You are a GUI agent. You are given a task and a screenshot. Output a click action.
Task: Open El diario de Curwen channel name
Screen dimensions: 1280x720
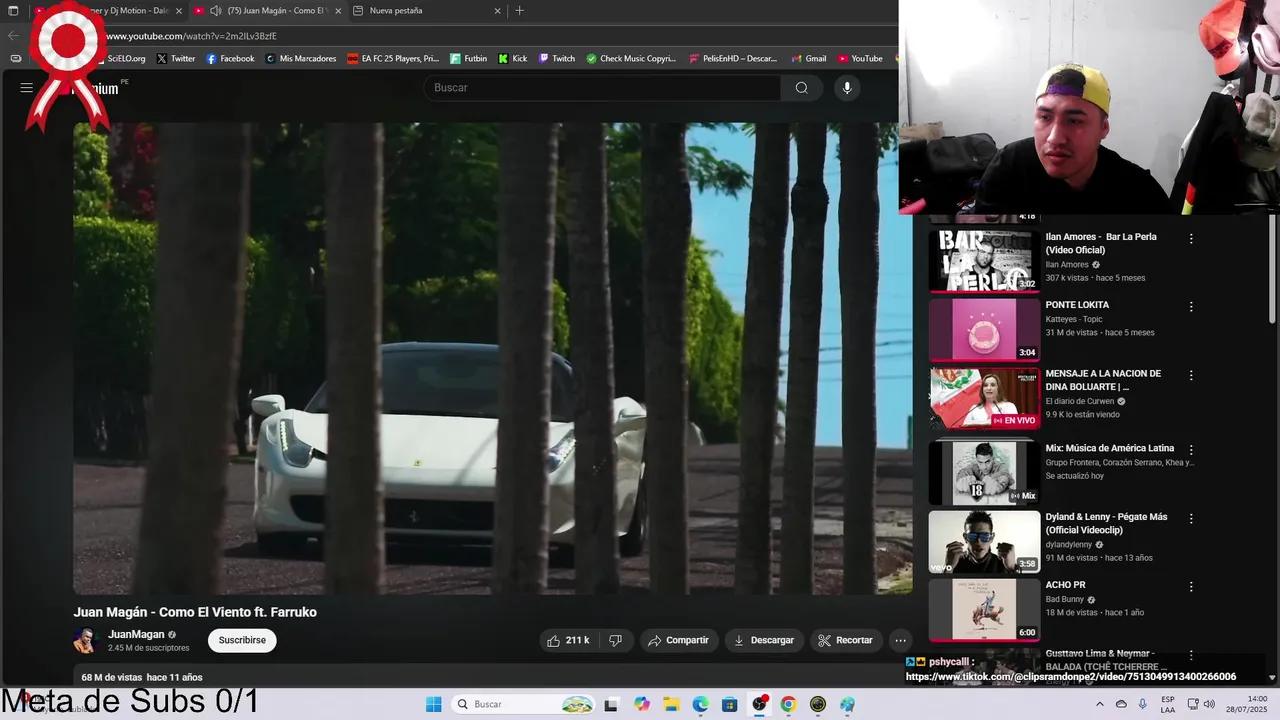click(1079, 401)
